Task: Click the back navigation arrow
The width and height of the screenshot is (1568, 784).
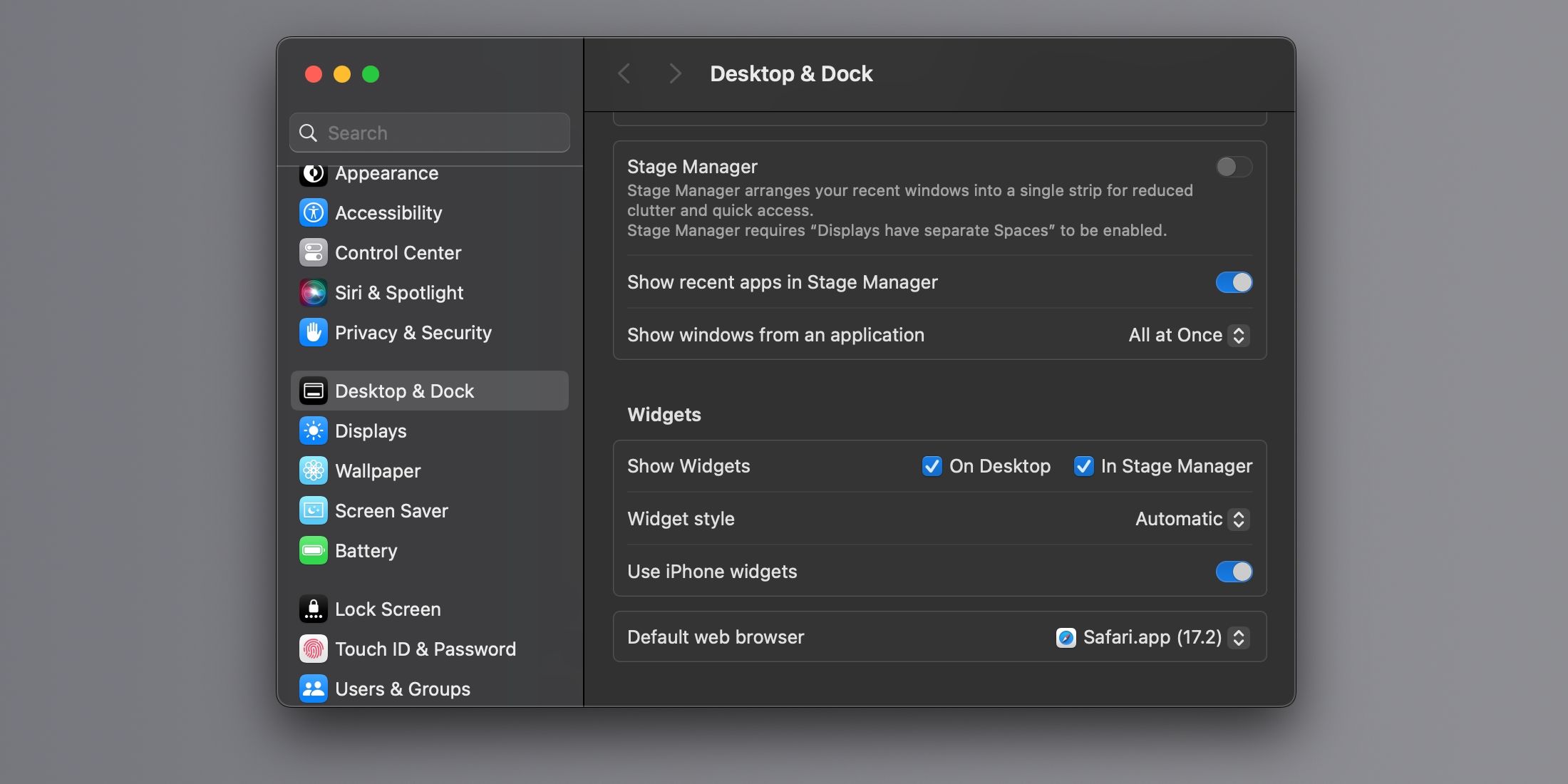Action: pyautogui.click(x=624, y=73)
